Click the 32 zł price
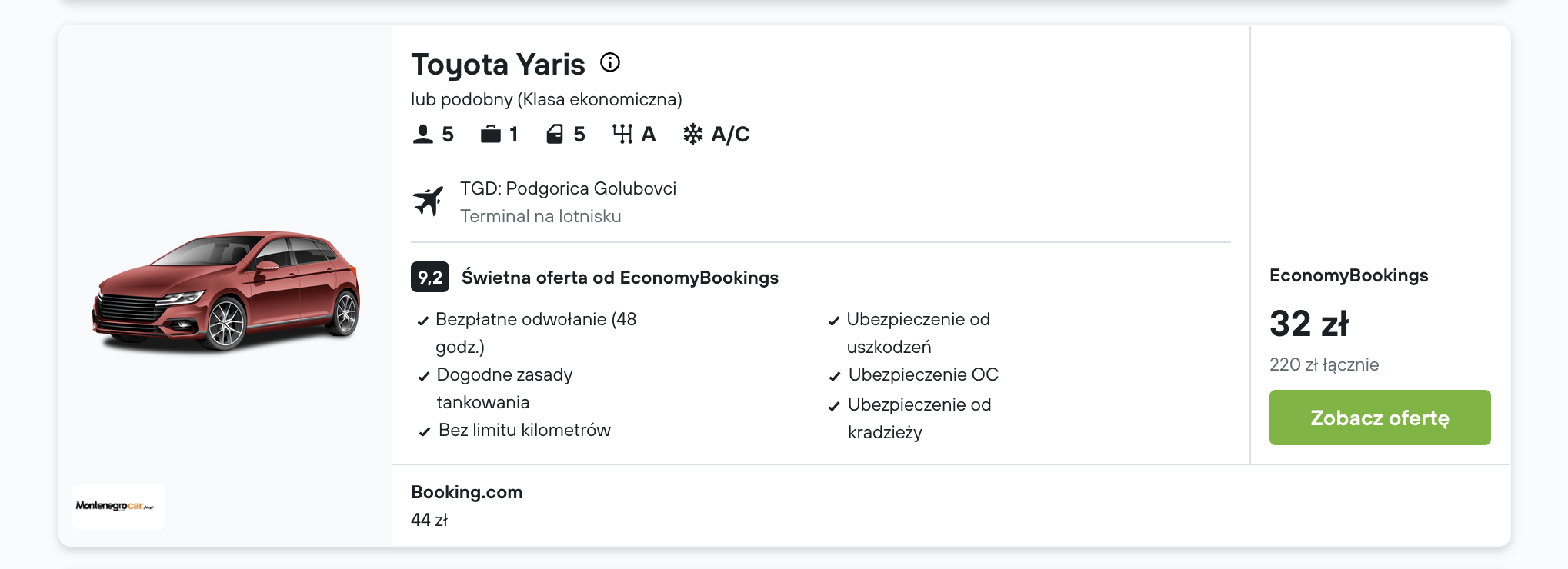The height and width of the screenshot is (569, 1568). click(x=1309, y=323)
